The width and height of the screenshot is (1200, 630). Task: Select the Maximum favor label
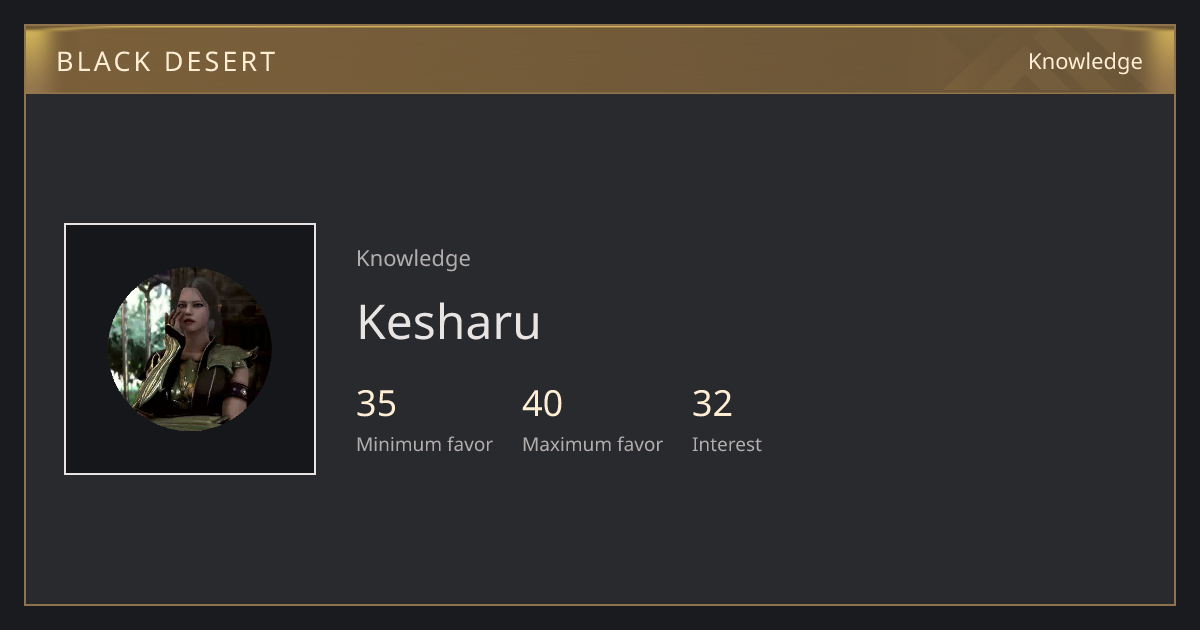(592, 444)
